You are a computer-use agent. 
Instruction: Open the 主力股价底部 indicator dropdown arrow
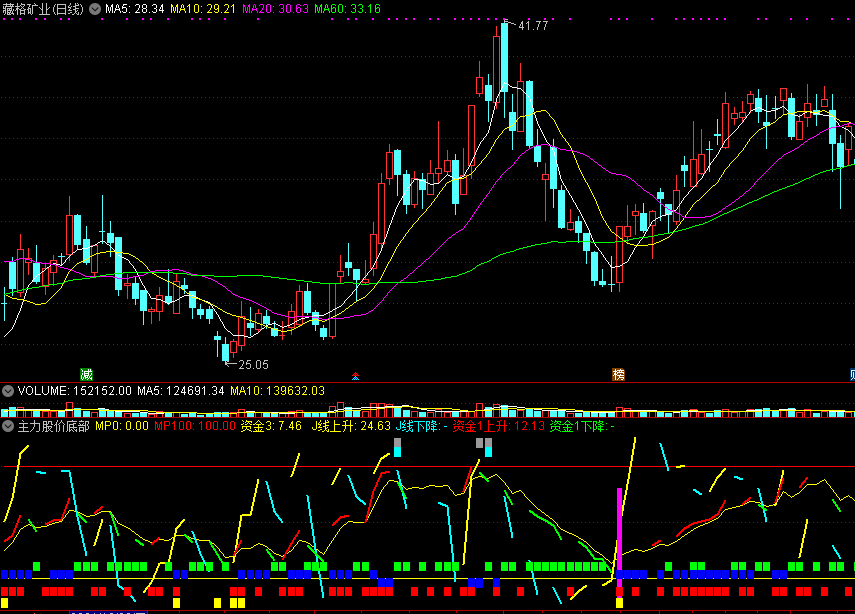8,426
